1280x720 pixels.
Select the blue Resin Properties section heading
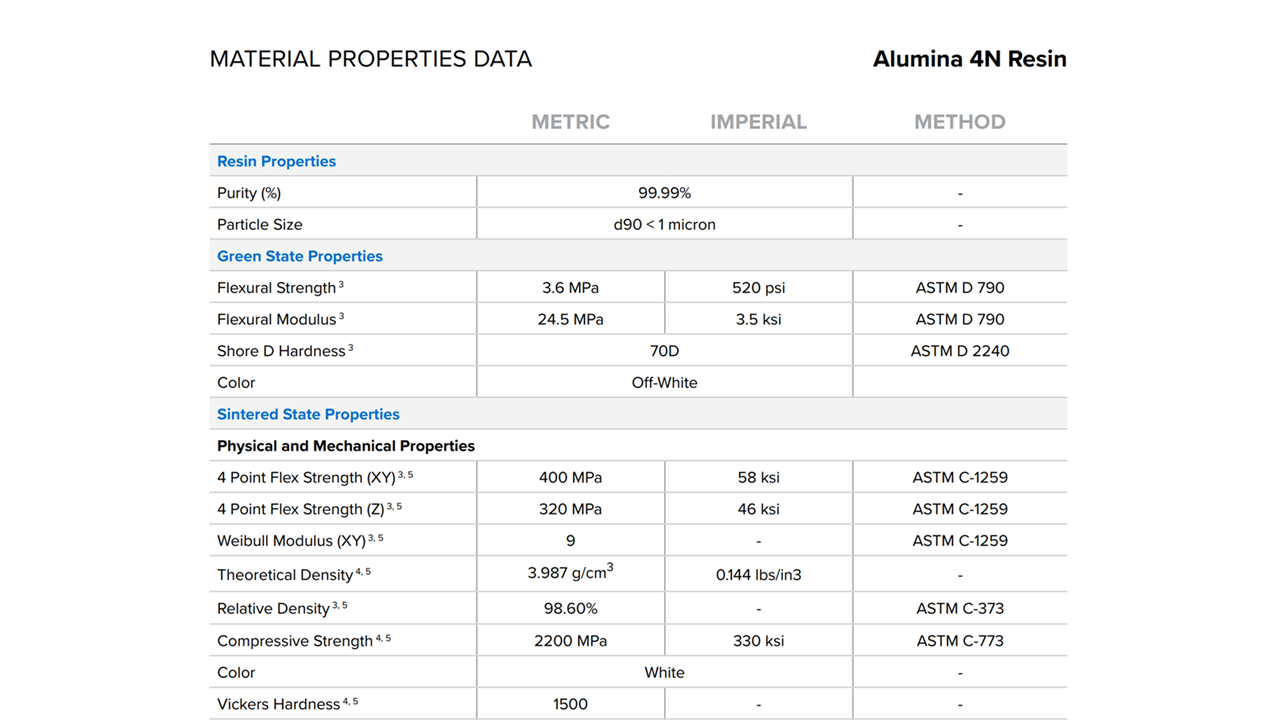coord(276,161)
